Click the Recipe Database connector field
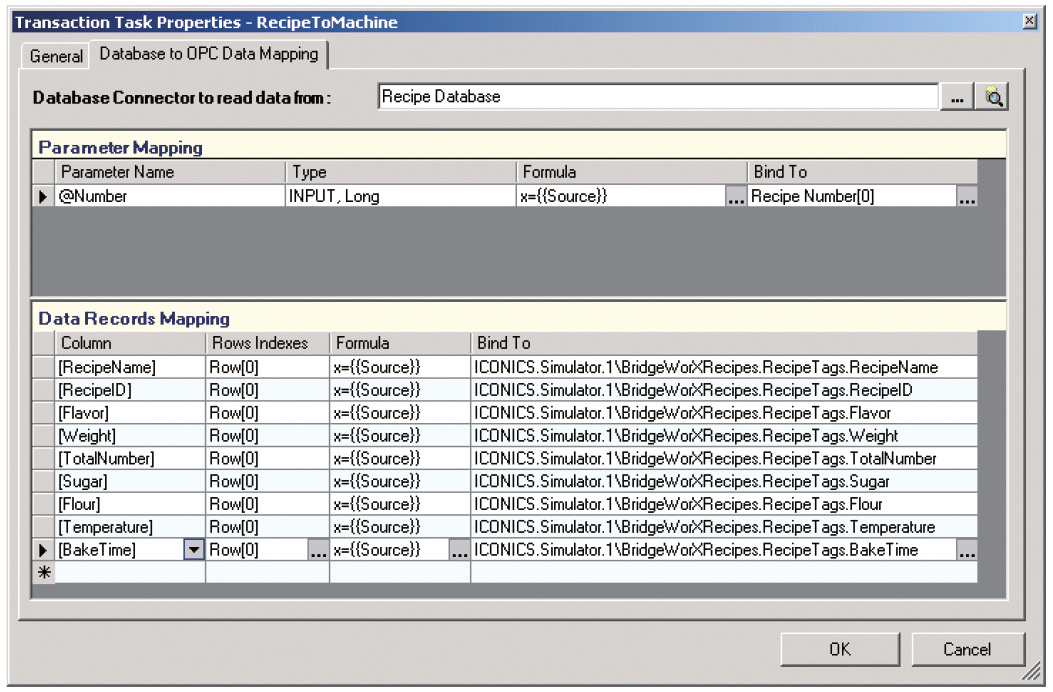1053x692 pixels. (x=658, y=97)
